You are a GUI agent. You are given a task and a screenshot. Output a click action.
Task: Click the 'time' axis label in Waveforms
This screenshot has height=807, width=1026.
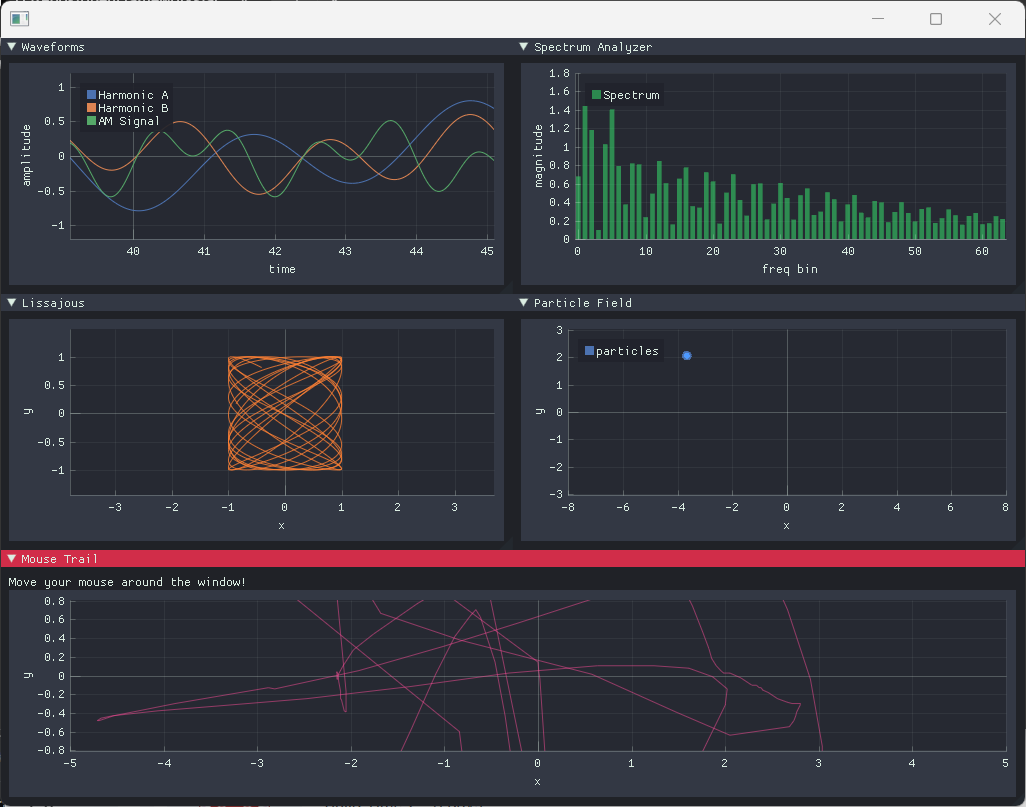pos(282,269)
